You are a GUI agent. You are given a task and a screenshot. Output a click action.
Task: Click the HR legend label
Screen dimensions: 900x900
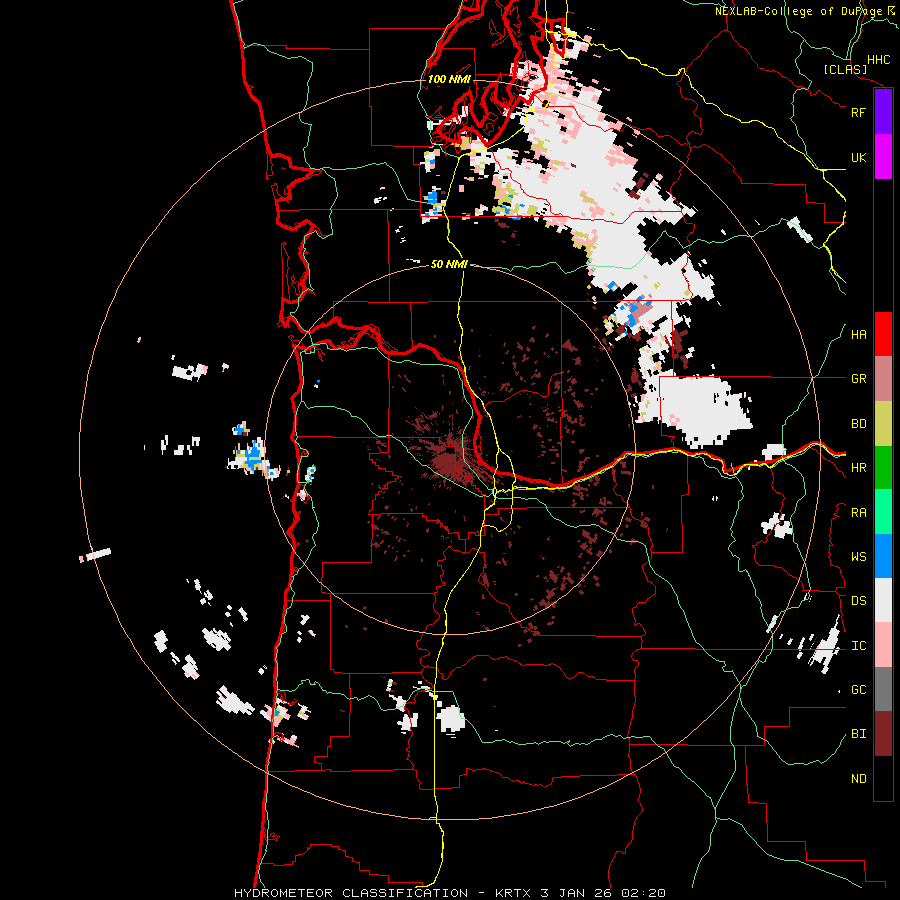click(858, 468)
